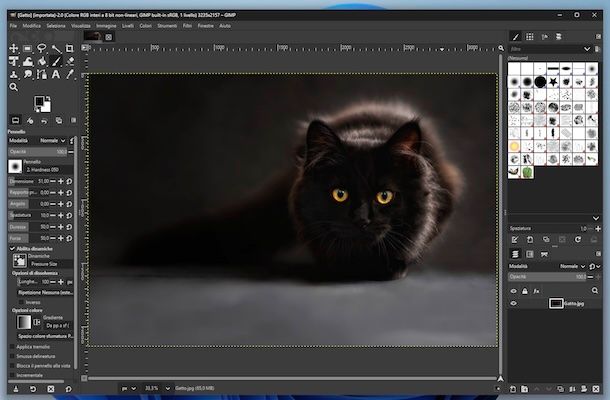
Task: Increase the Dimensione value with plus
Action: click(61, 181)
